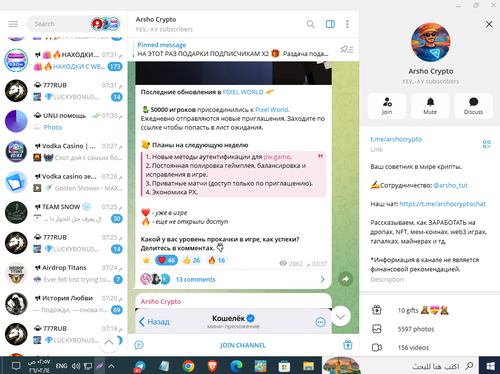Open the PIXEL WORLD link in the post heading
Image resolution: width=500 pixels, height=374 pixels.
point(243,92)
